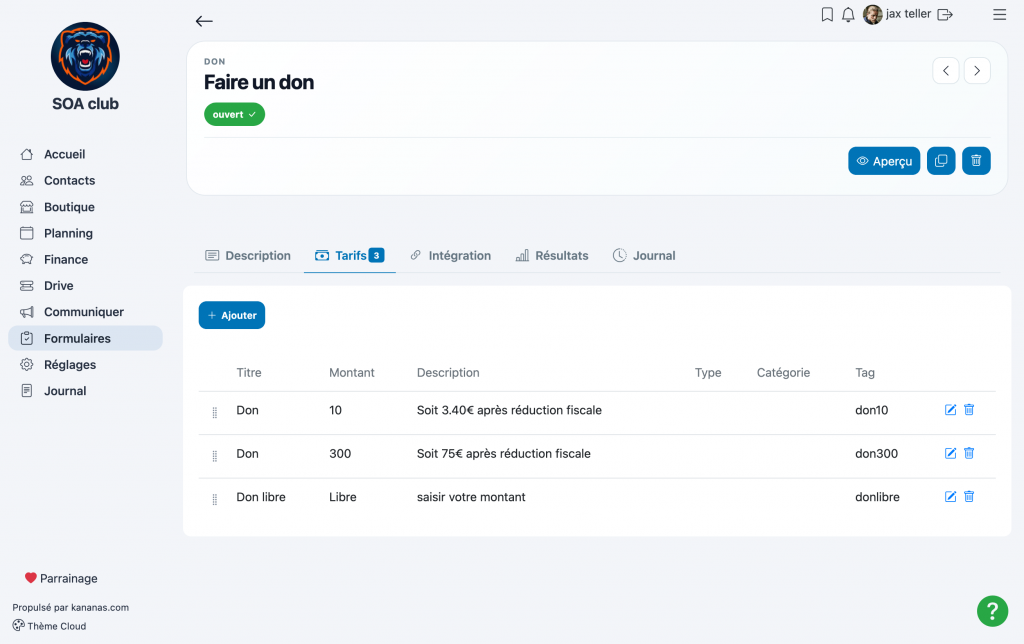Open notifications bell icon
Screen dimensions: 1024x644
tap(848, 14)
